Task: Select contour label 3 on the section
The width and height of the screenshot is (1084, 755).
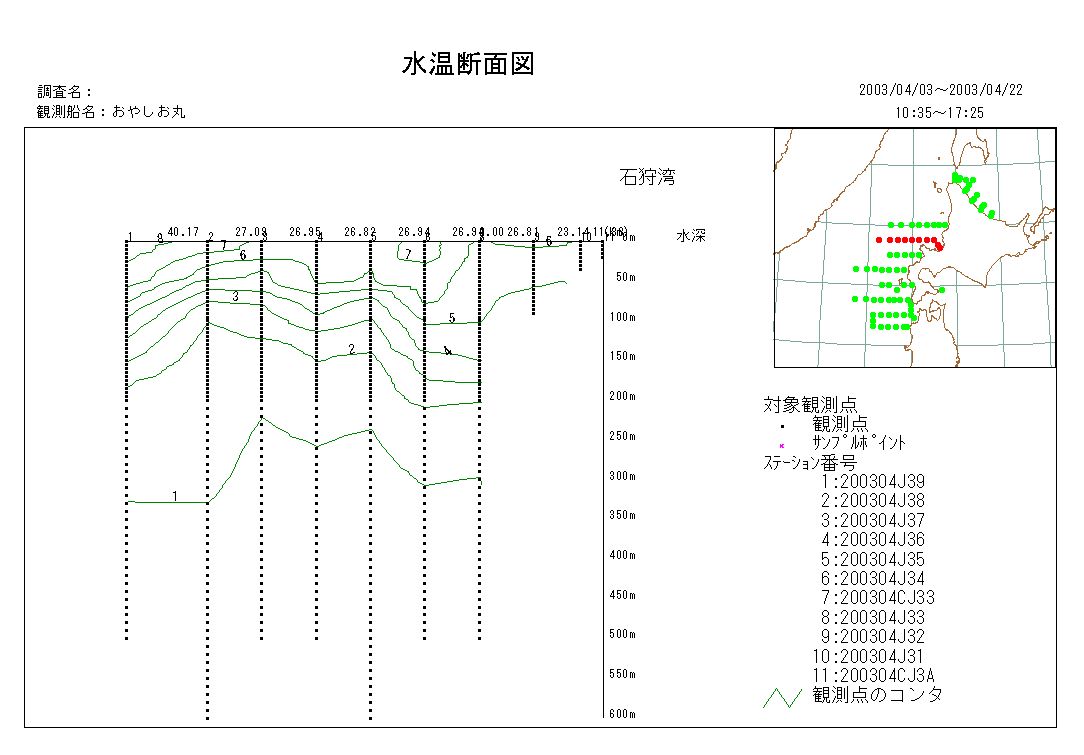Action: click(235, 297)
